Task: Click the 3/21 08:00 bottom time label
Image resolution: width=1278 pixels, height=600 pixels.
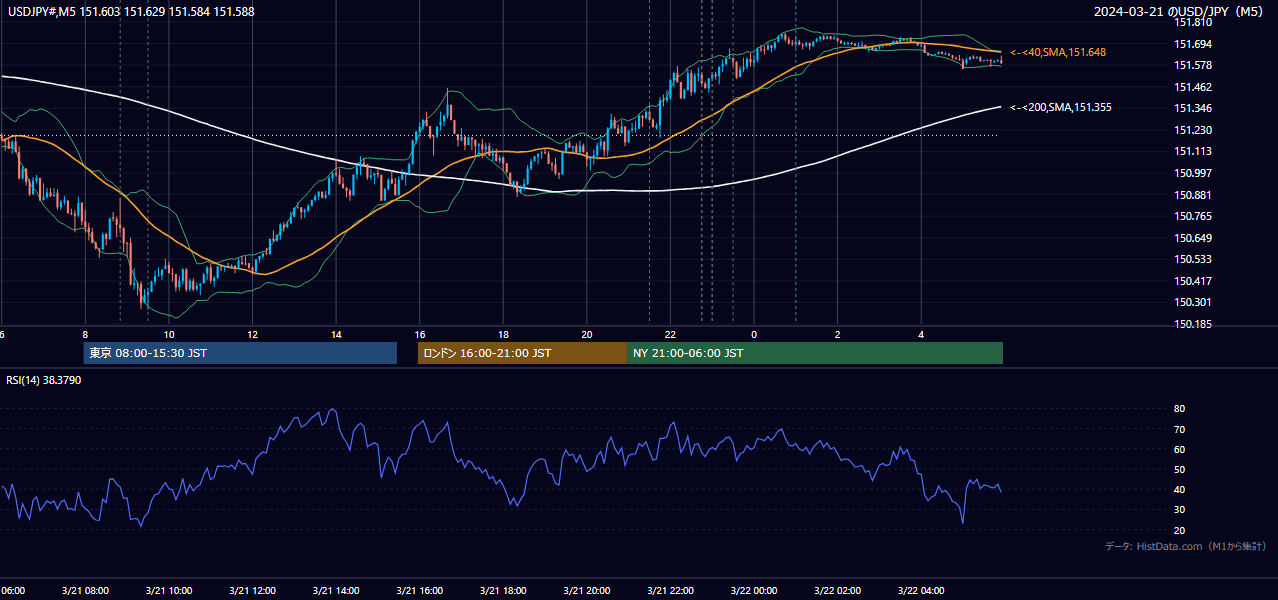Action: (x=84, y=591)
